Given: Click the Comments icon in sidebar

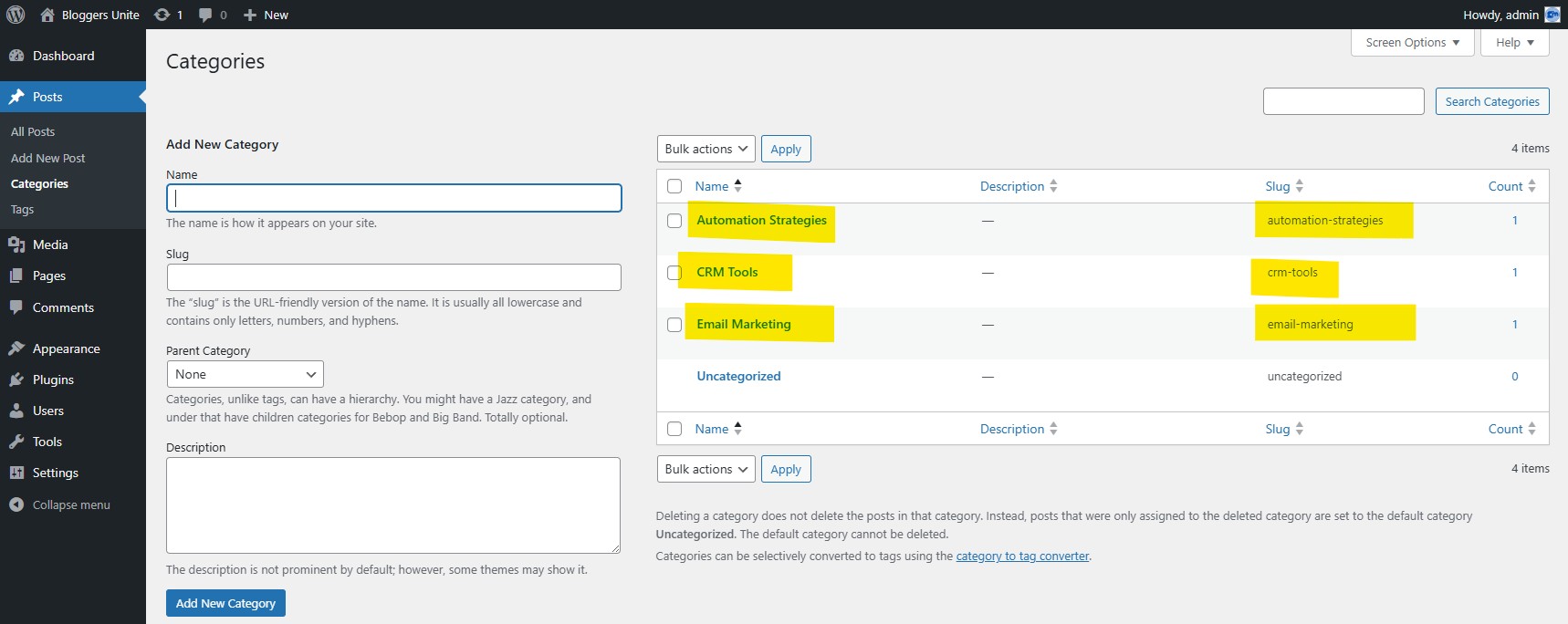Looking at the screenshot, I should tap(16, 307).
